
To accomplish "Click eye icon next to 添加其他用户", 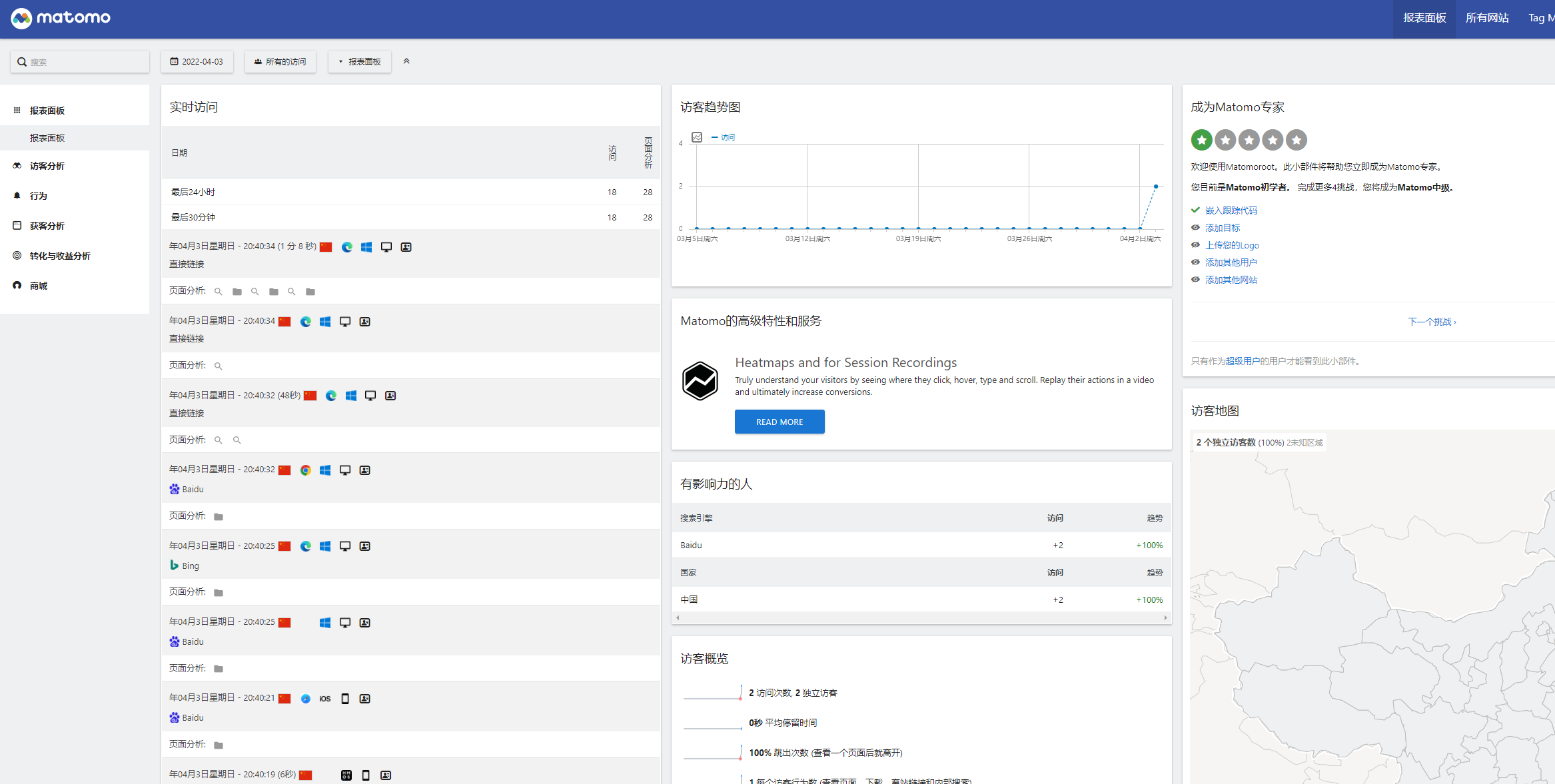I will tap(1196, 262).
